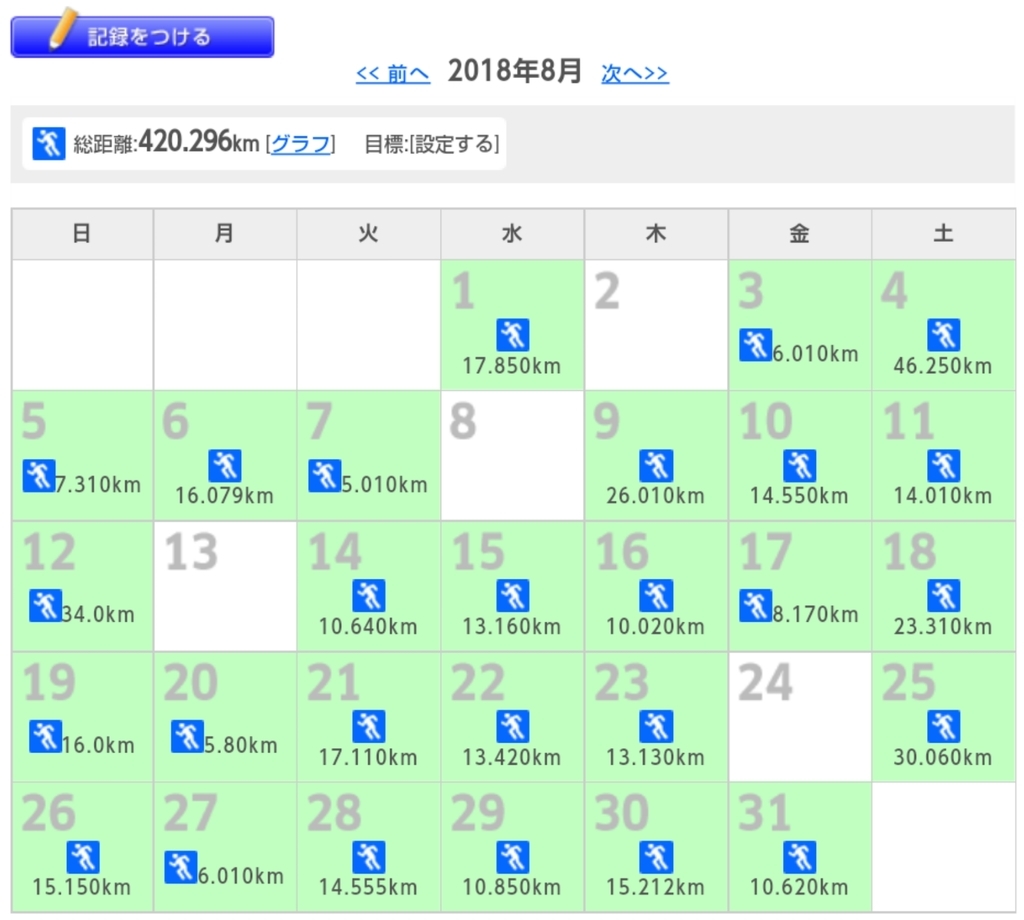Click the runner icon on August 26
The height and width of the screenshot is (920, 1024).
coord(83,857)
